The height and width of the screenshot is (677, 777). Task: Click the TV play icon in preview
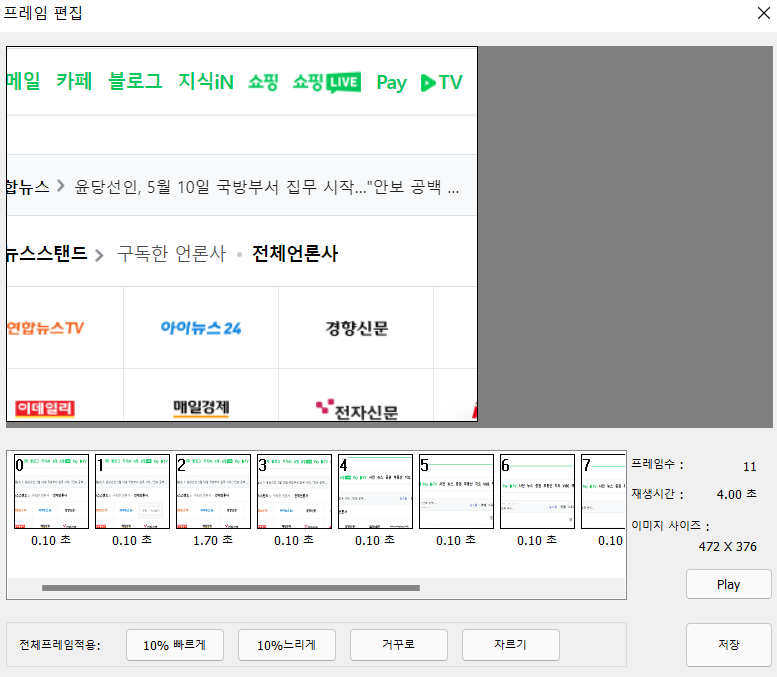[428, 82]
